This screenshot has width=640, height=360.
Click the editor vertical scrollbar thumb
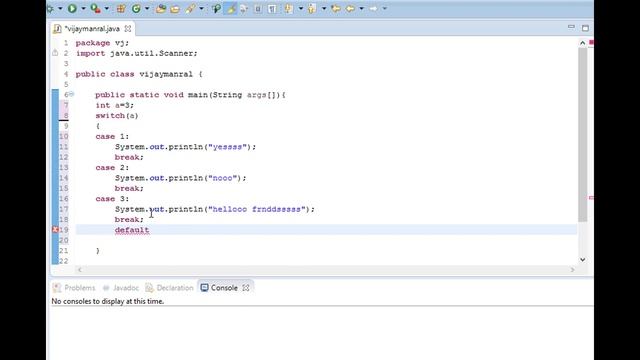click(x=582, y=135)
